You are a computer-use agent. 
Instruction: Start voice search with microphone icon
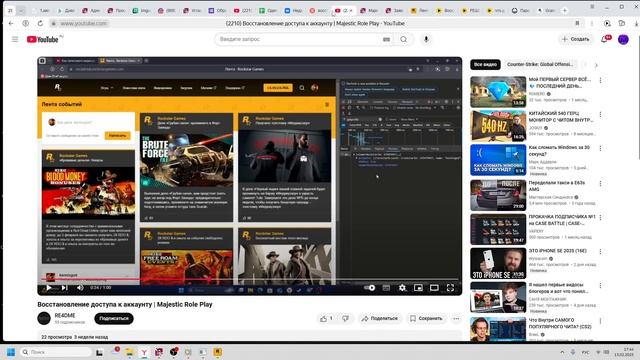(x=426, y=39)
